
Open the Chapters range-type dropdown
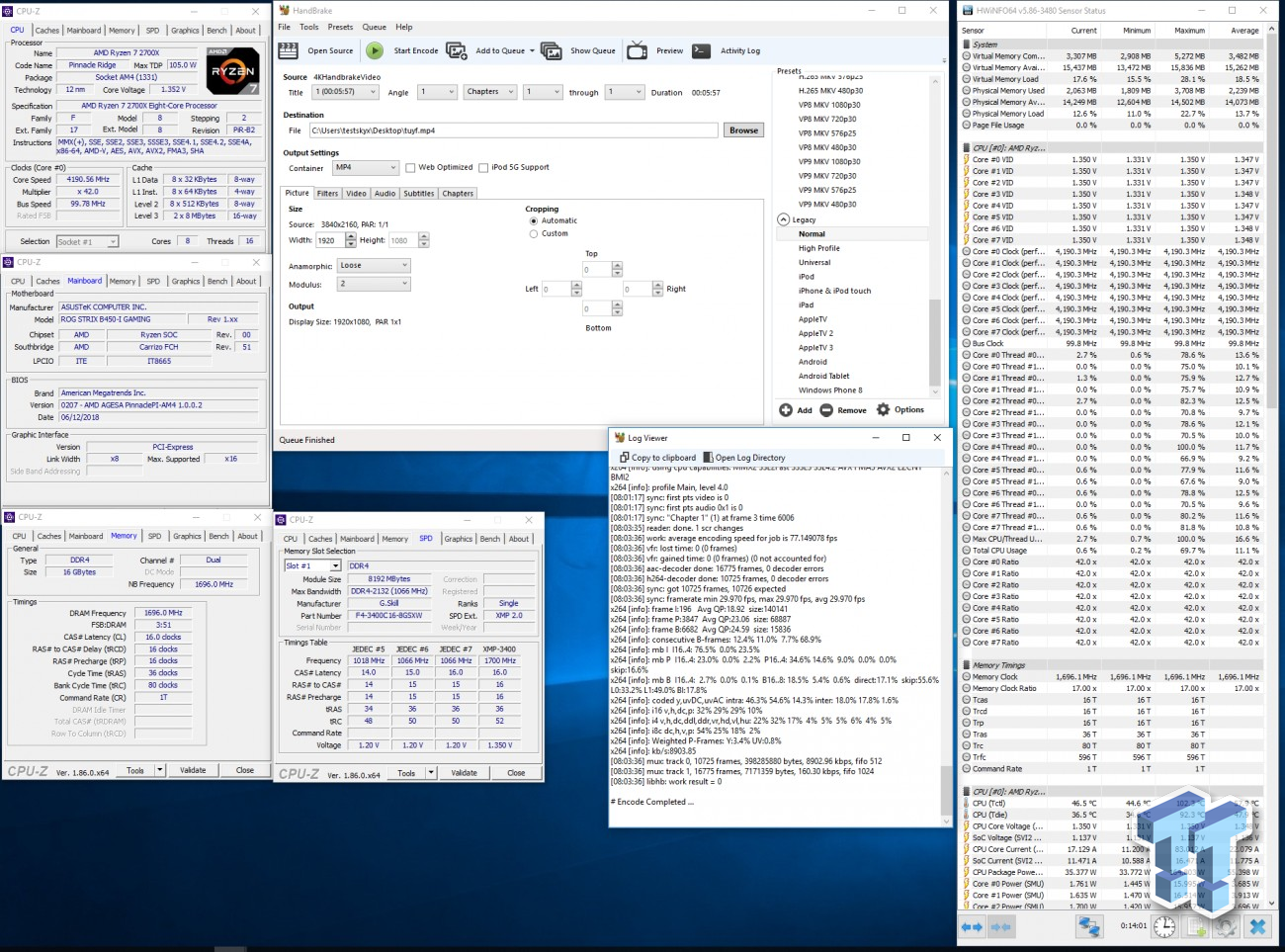pyautogui.click(x=490, y=92)
